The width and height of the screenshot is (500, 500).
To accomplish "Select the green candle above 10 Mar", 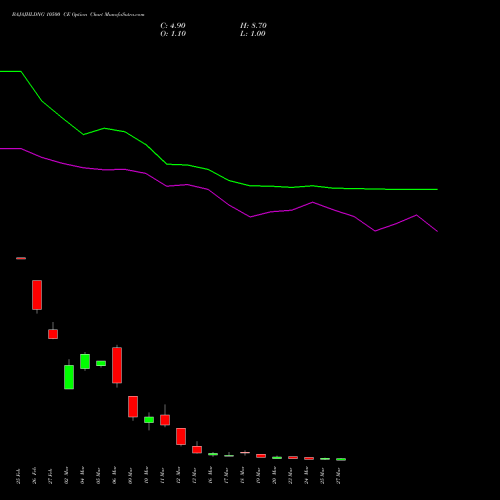I will click(x=149, y=420).
